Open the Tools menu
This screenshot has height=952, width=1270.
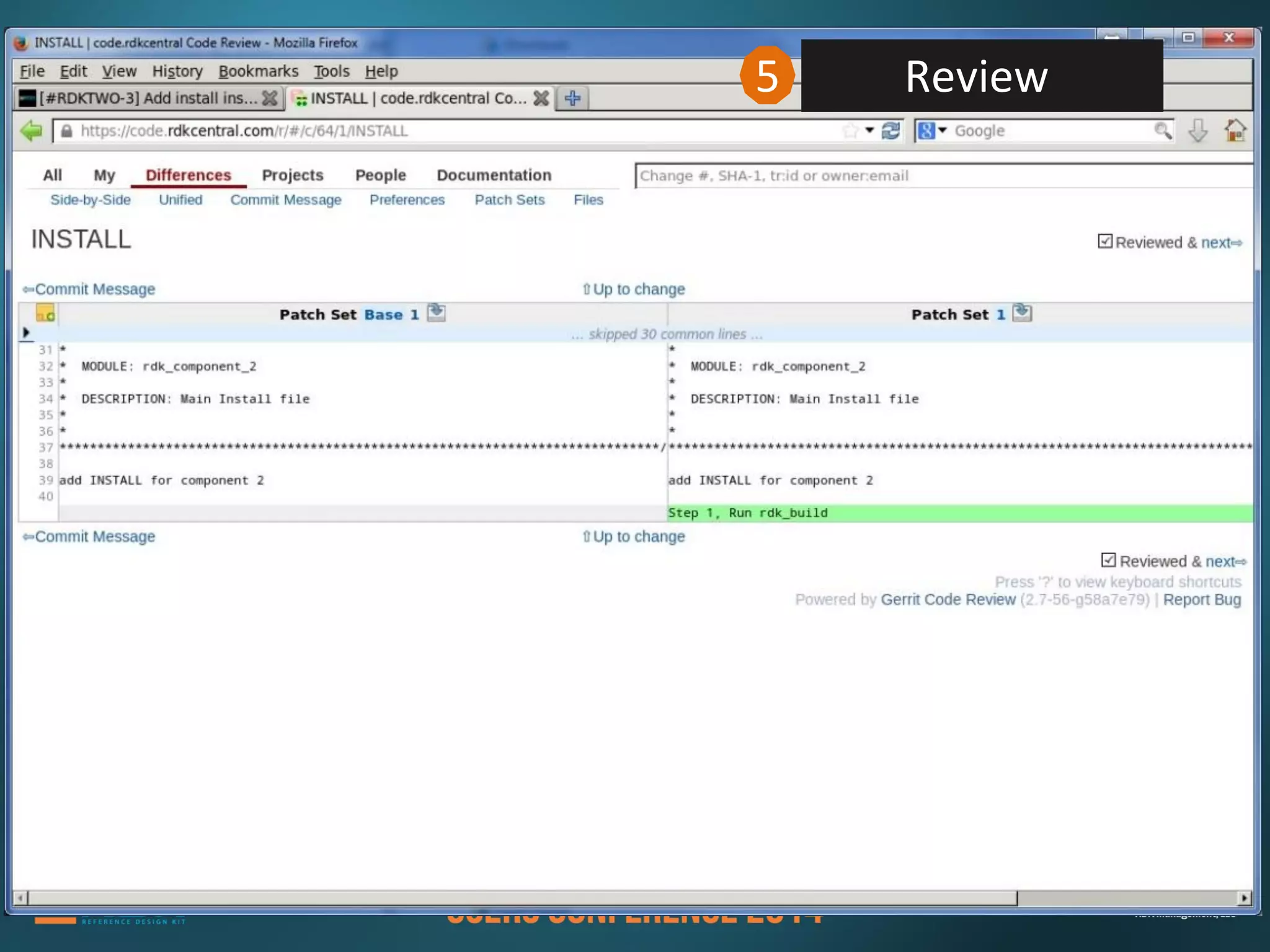[331, 71]
